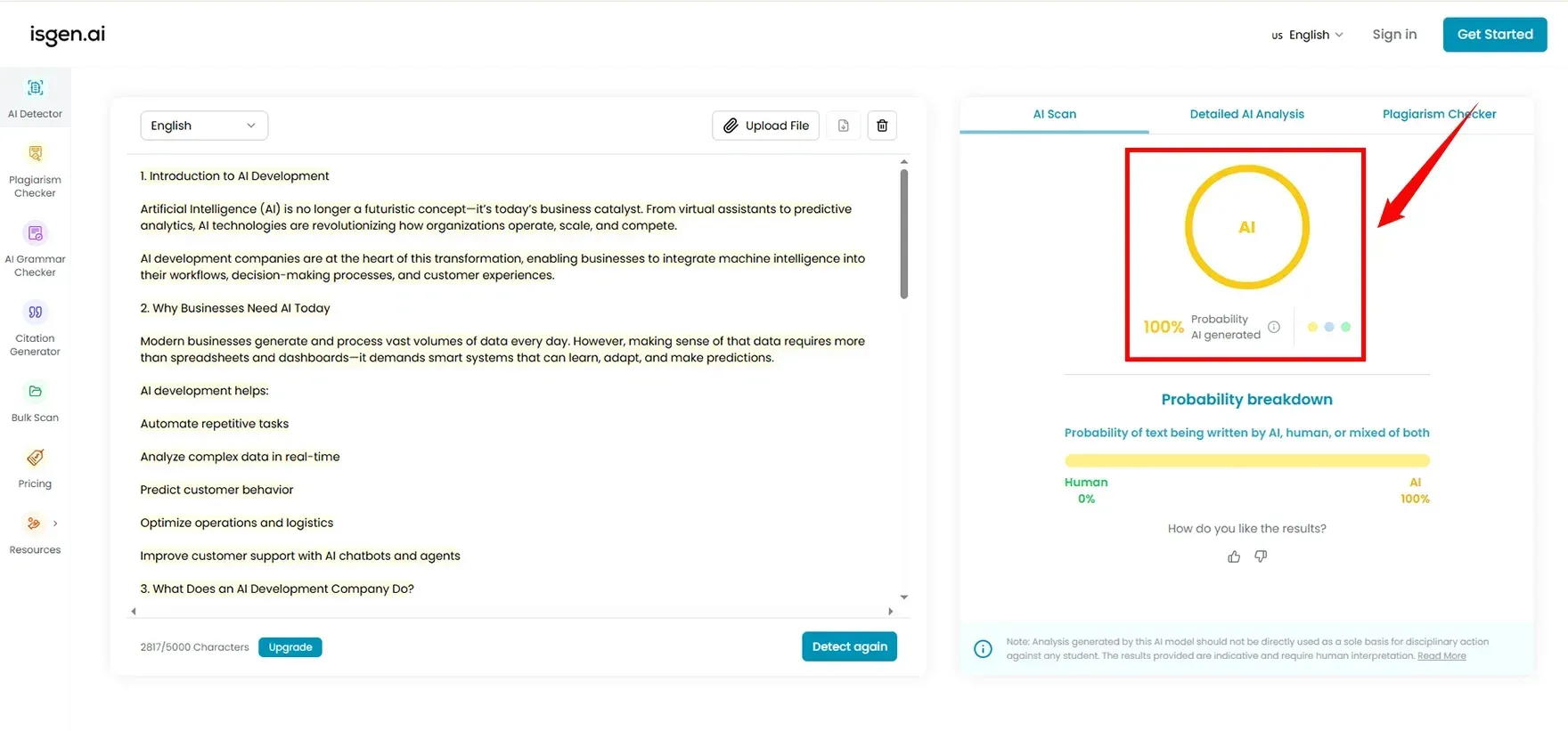Click the Probability info icon
Viewport: 1568px width, 731px height.
click(1274, 327)
